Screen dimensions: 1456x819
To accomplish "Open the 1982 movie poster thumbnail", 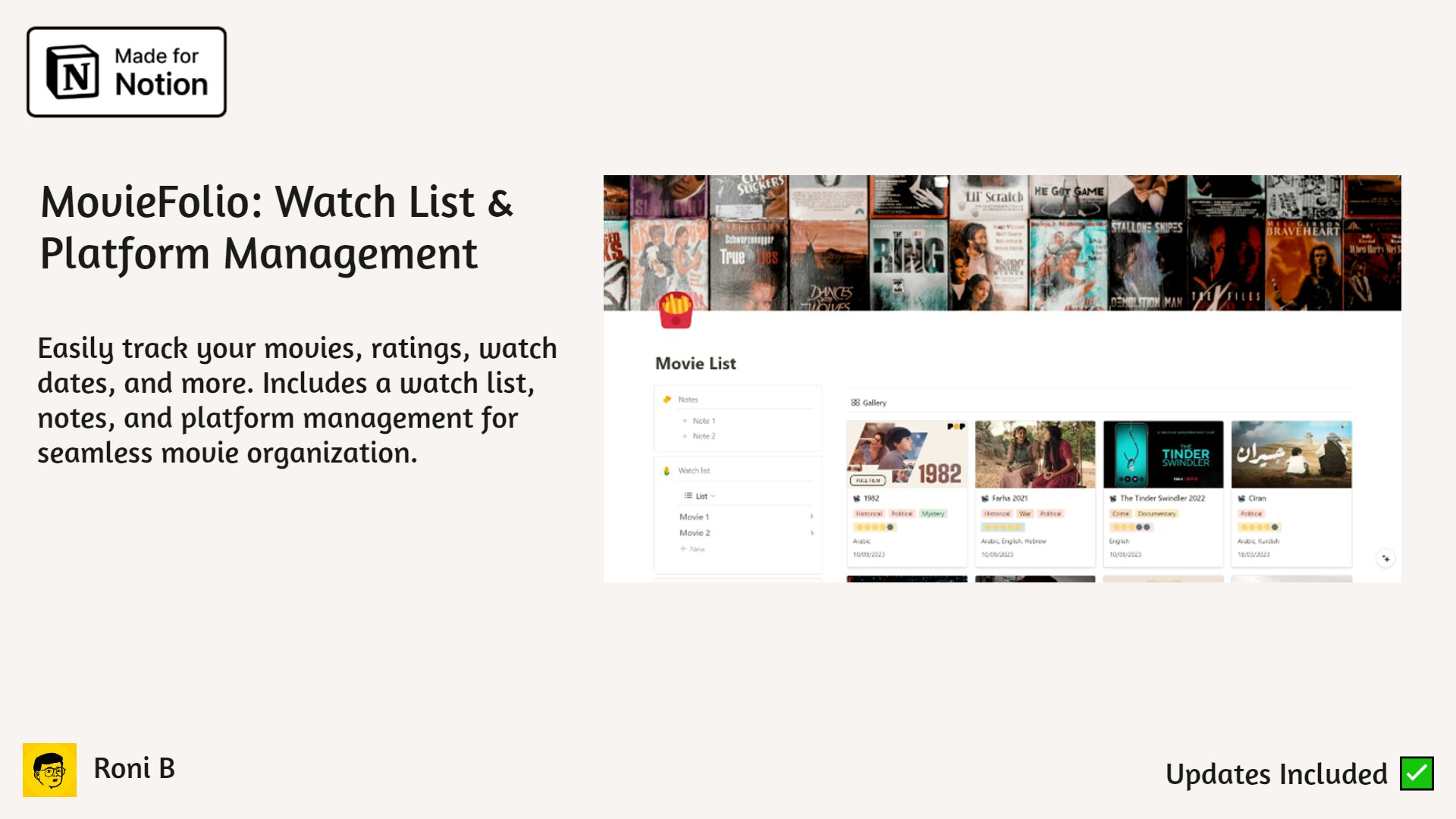I will (907, 454).
